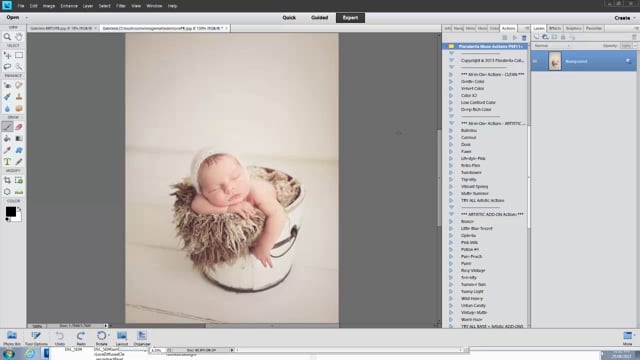Image resolution: width=640 pixels, height=360 pixels.
Task: Click the foreground black color swatch
Action: point(11,211)
